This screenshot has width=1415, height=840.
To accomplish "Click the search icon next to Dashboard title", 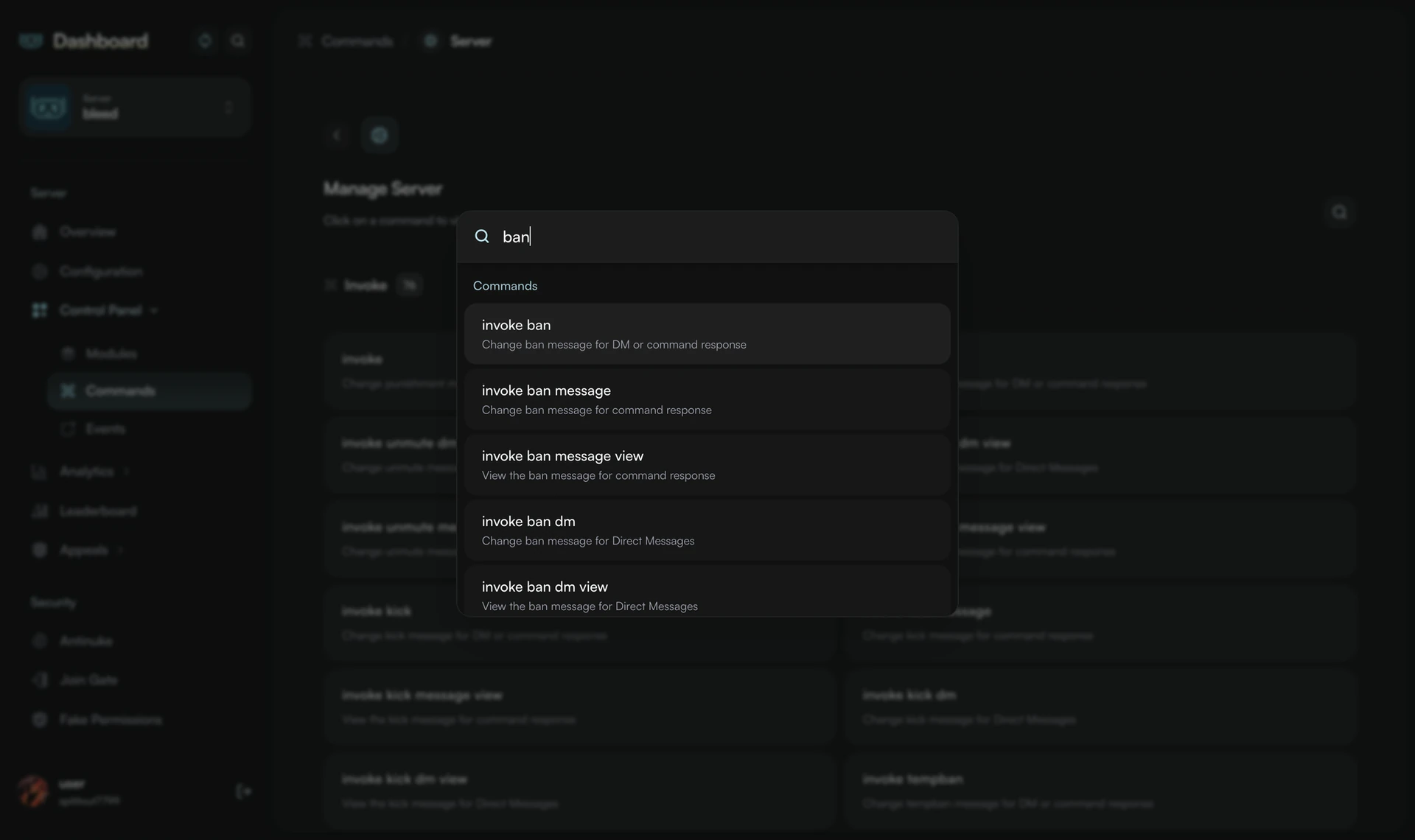I will click(237, 41).
